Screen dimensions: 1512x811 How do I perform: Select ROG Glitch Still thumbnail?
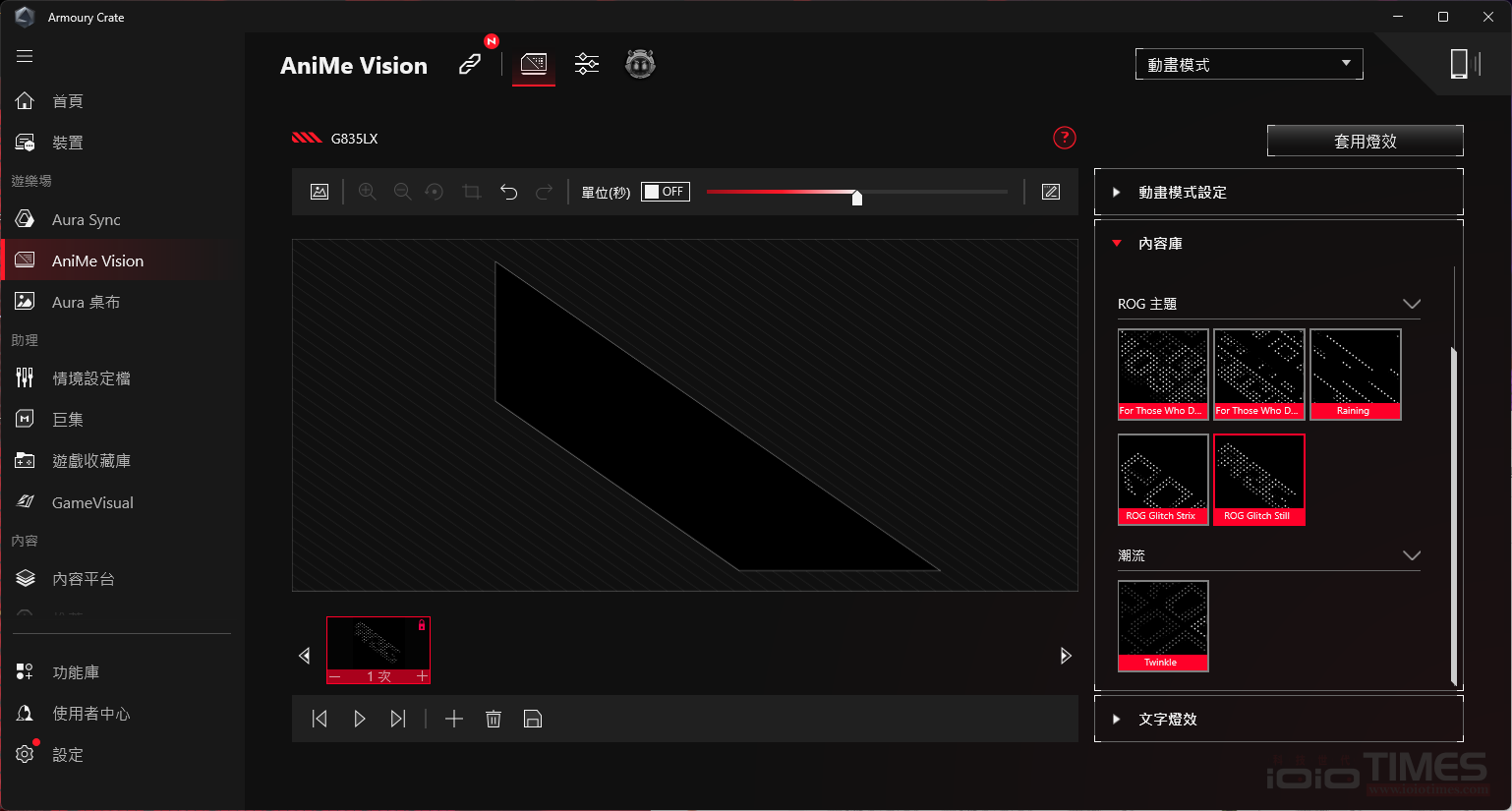tap(1259, 480)
